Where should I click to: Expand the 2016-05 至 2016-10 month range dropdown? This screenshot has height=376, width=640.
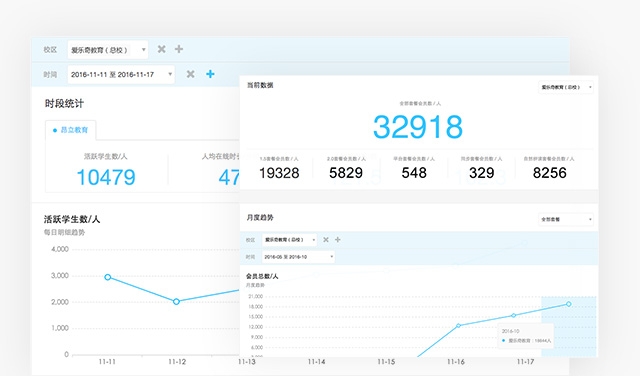[298, 257]
